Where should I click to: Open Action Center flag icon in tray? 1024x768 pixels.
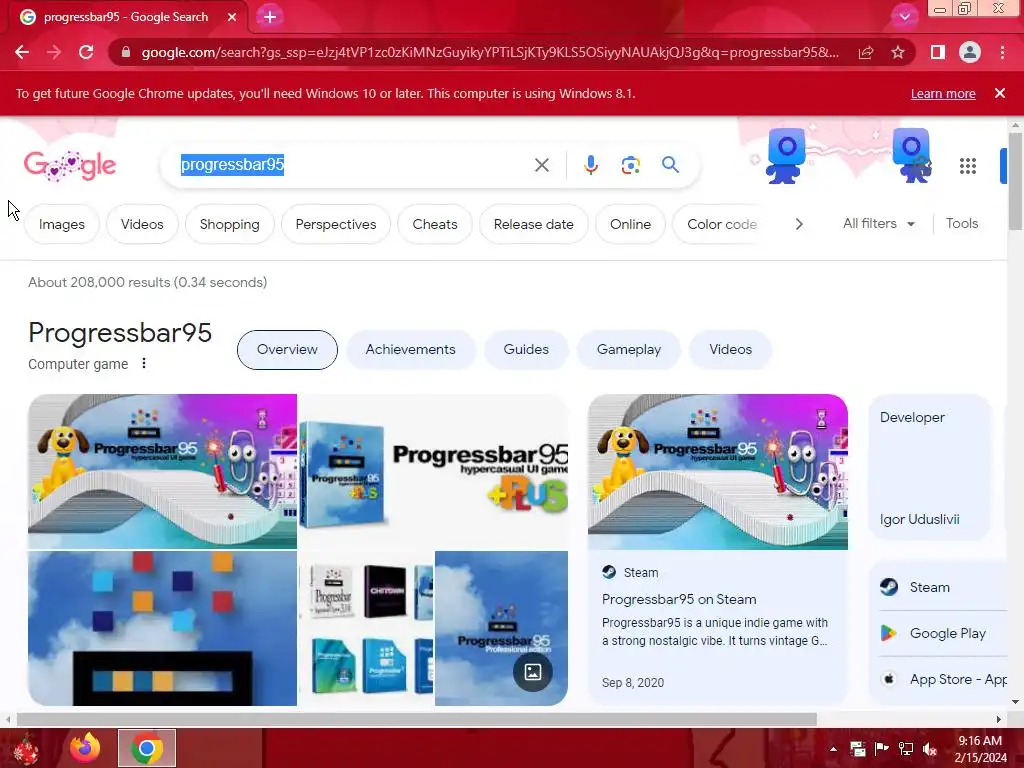(x=882, y=749)
